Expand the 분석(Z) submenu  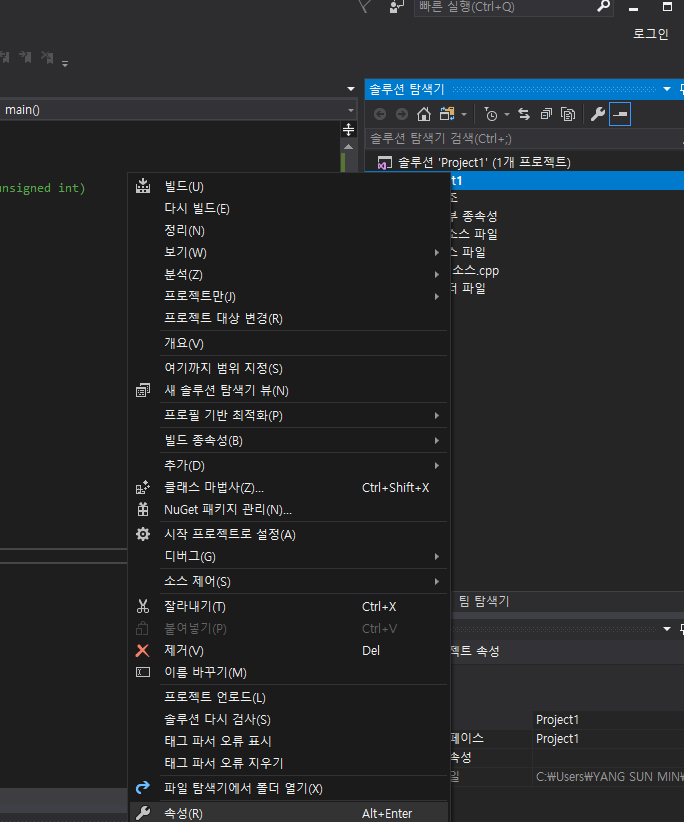(x=437, y=275)
